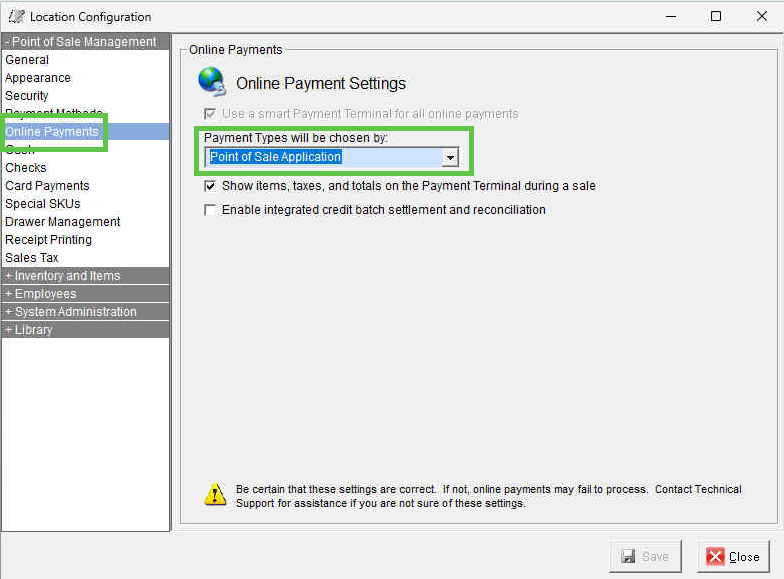Expand the Library section
Viewport: 784px width, 579px height.
[x=85, y=330]
